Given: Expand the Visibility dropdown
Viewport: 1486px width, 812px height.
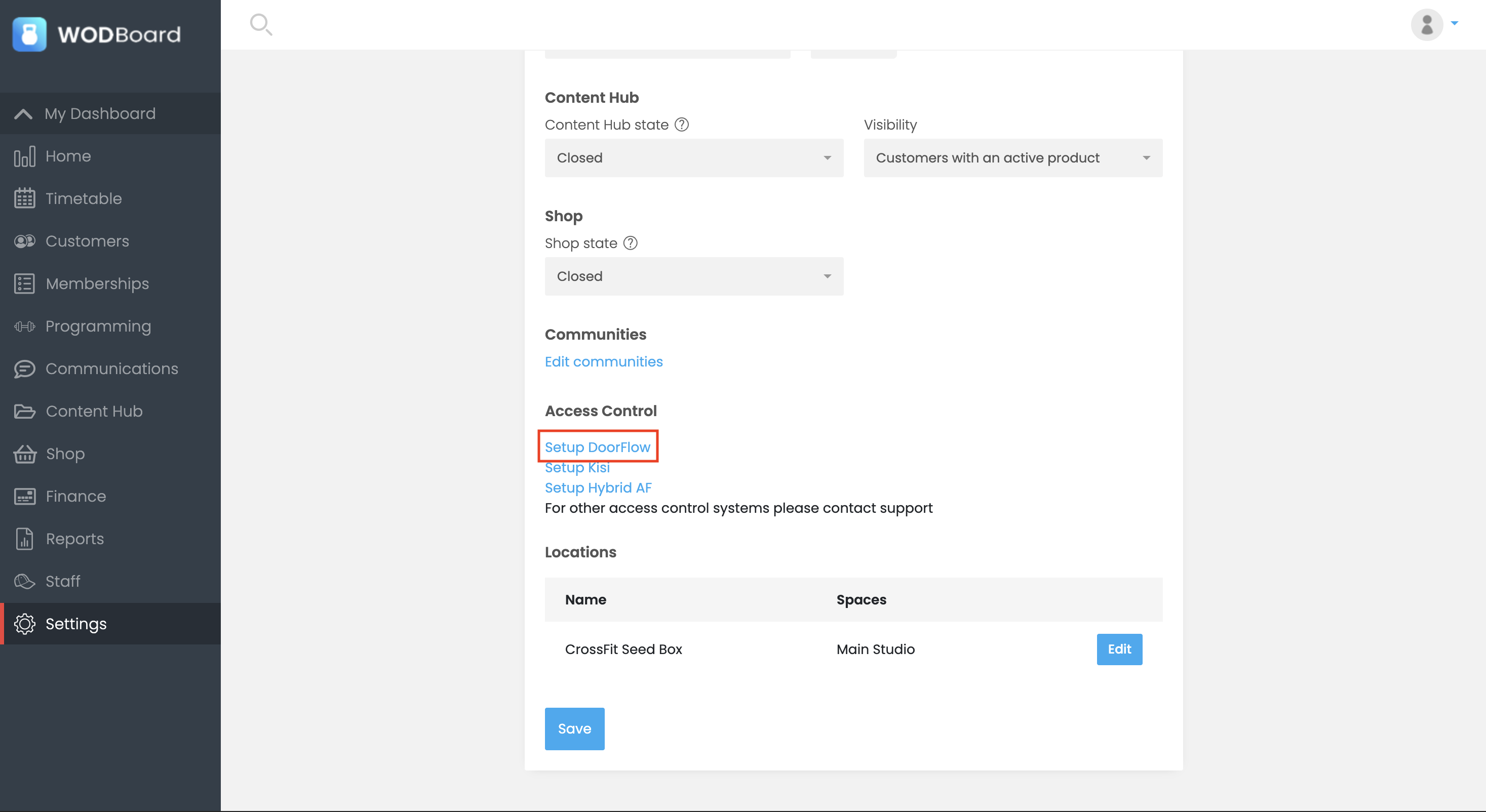Looking at the screenshot, I should point(1012,157).
